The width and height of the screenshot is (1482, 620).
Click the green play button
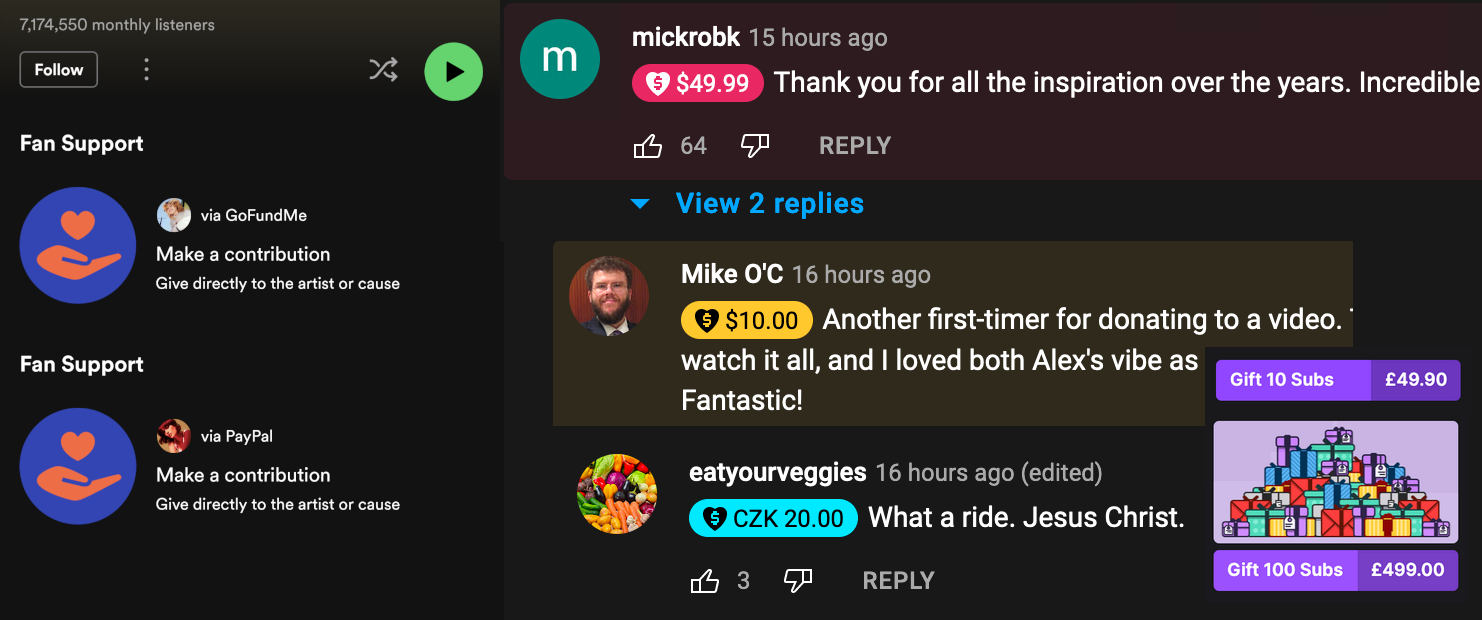(x=453, y=71)
